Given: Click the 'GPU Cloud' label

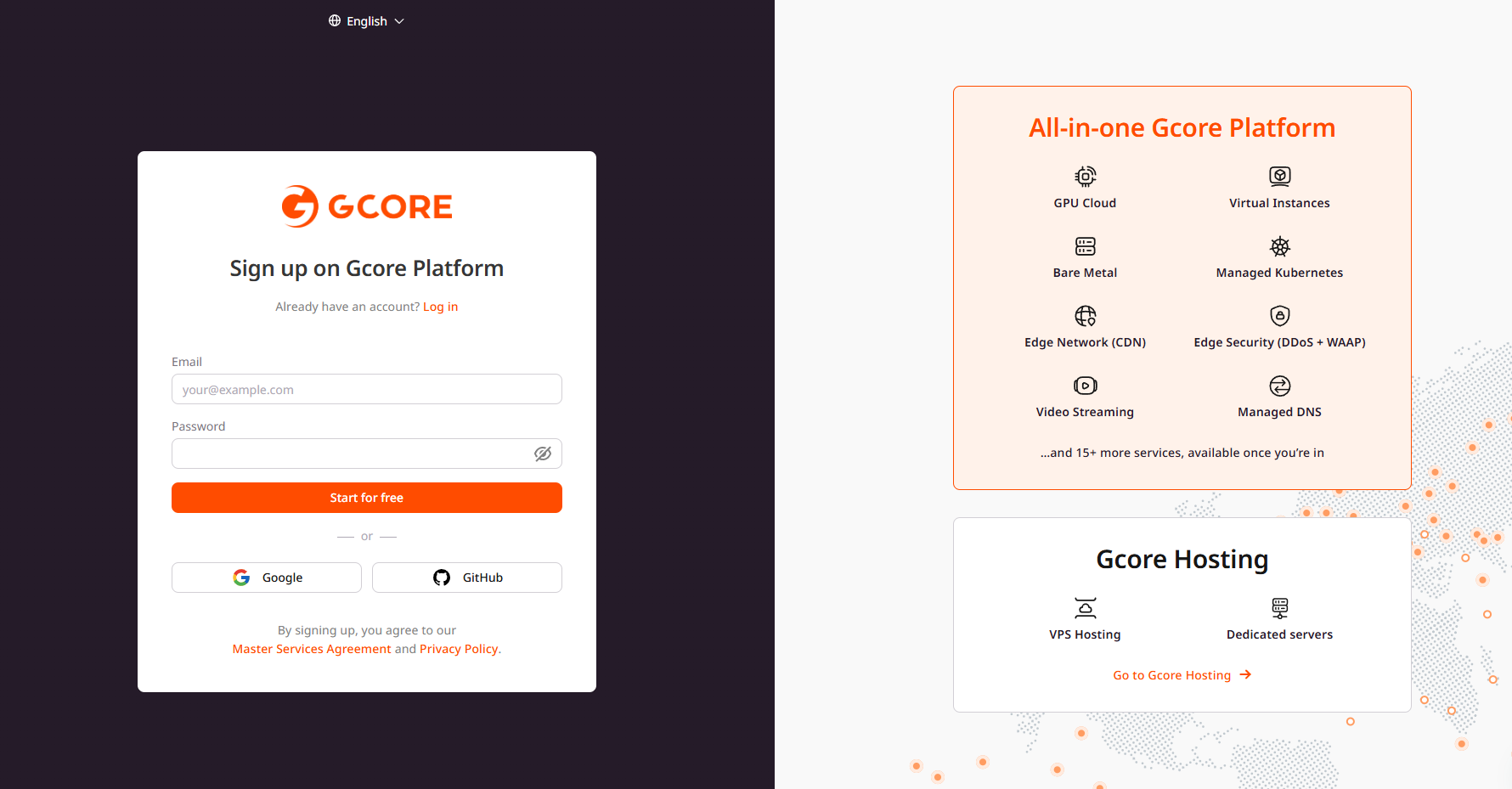Looking at the screenshot, I should 1086,203.
